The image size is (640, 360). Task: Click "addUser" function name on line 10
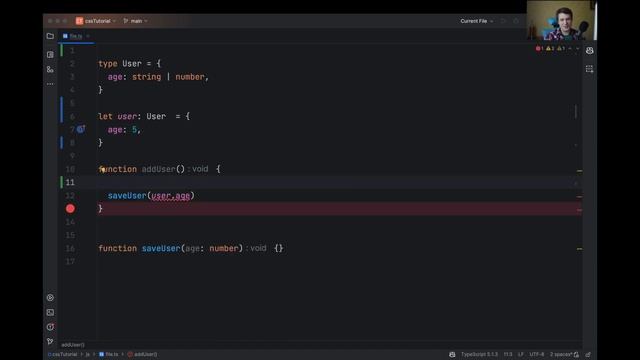click(x=158, y=169)
